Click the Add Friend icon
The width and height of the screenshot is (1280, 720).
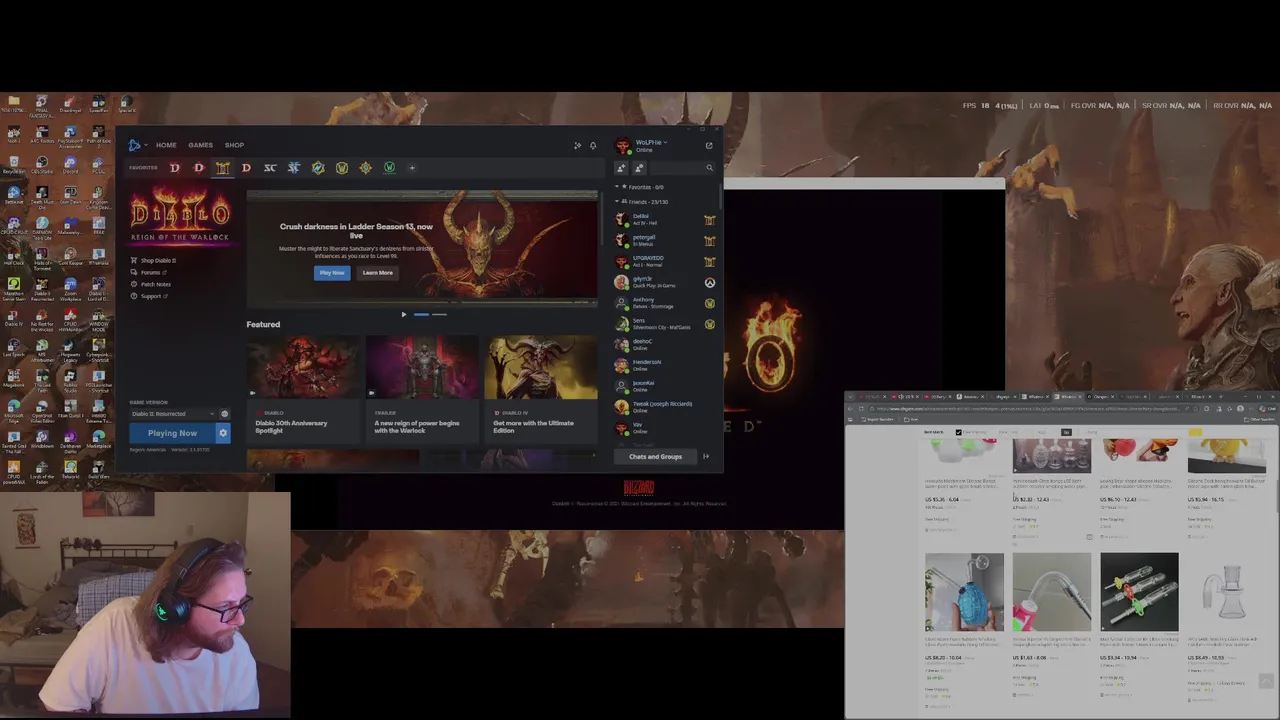621,168
